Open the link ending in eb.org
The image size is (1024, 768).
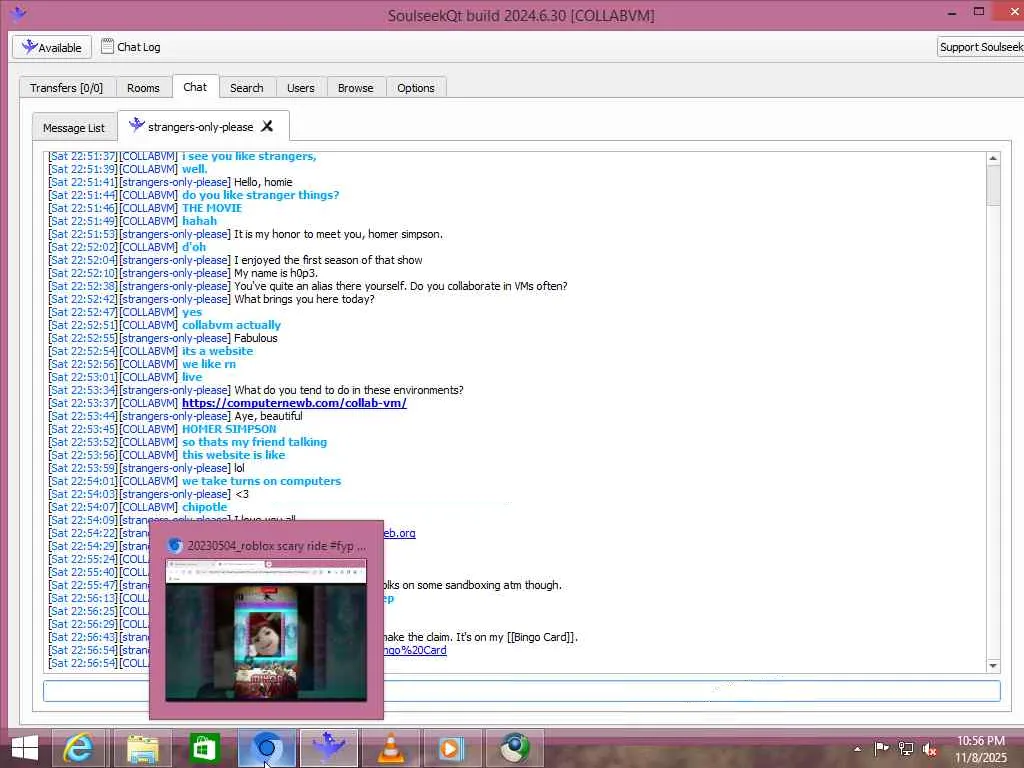[x=399, y=533]
